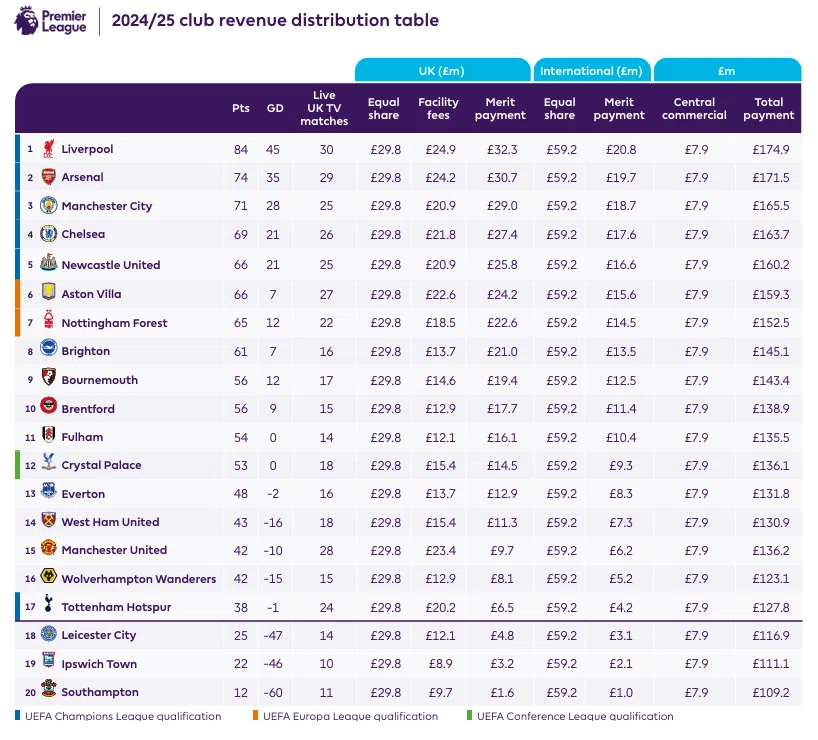Image resolution: width=818 pixels, height=740 pixels.
Task: Select orange UEFA Europa League legend swatch
Action: [255, 715]
